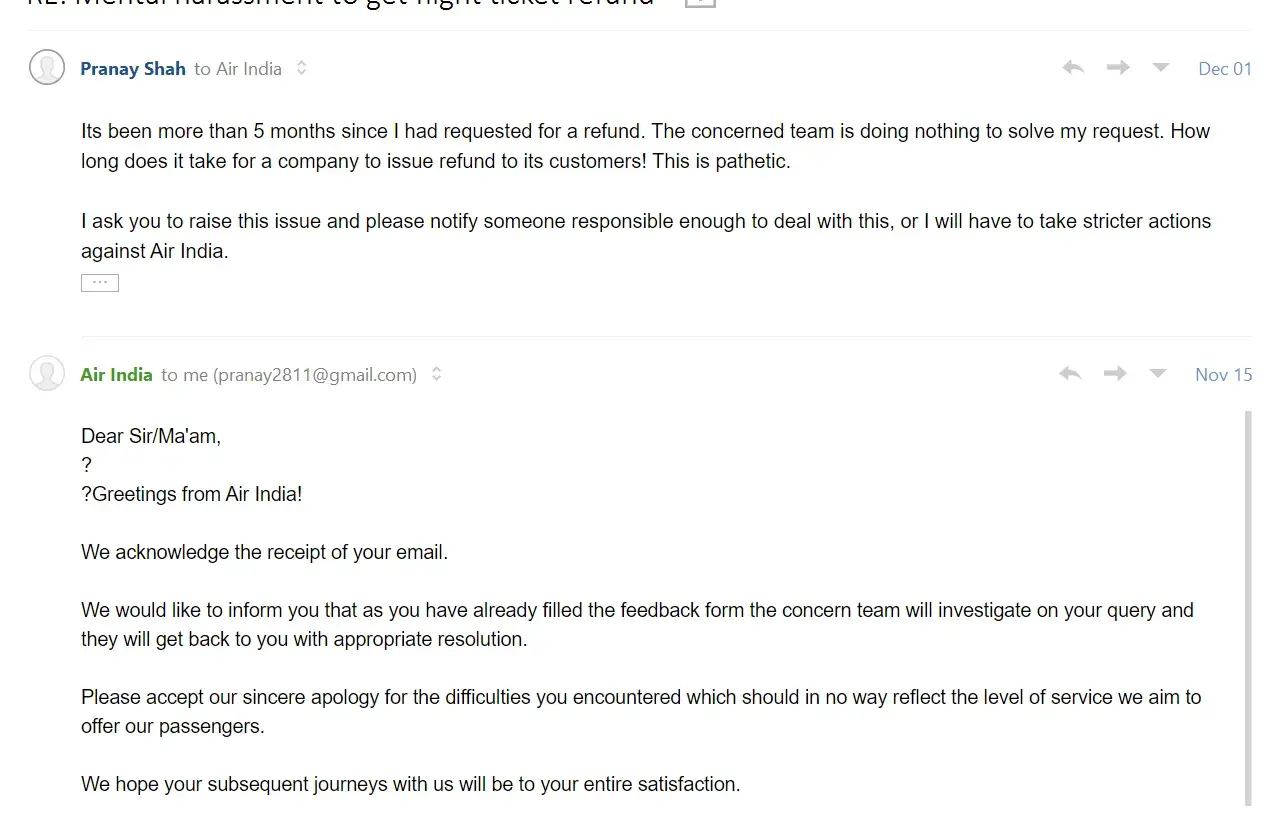Open more actions dropdown for Dec 01 message
Viewport: 1279px width, 828px height.
coord(1161,68)
